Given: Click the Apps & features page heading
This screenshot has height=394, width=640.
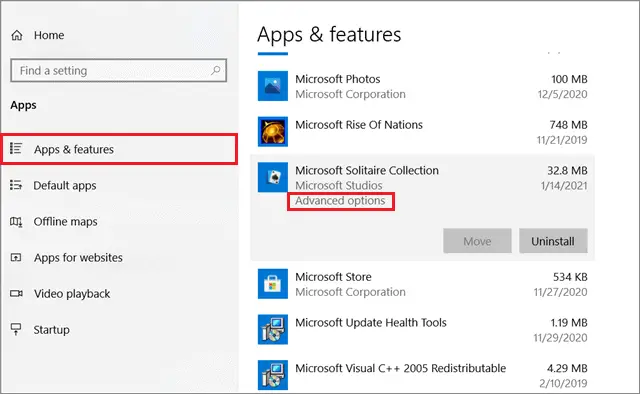Looking at the screenshot, I should coord(329,34).
